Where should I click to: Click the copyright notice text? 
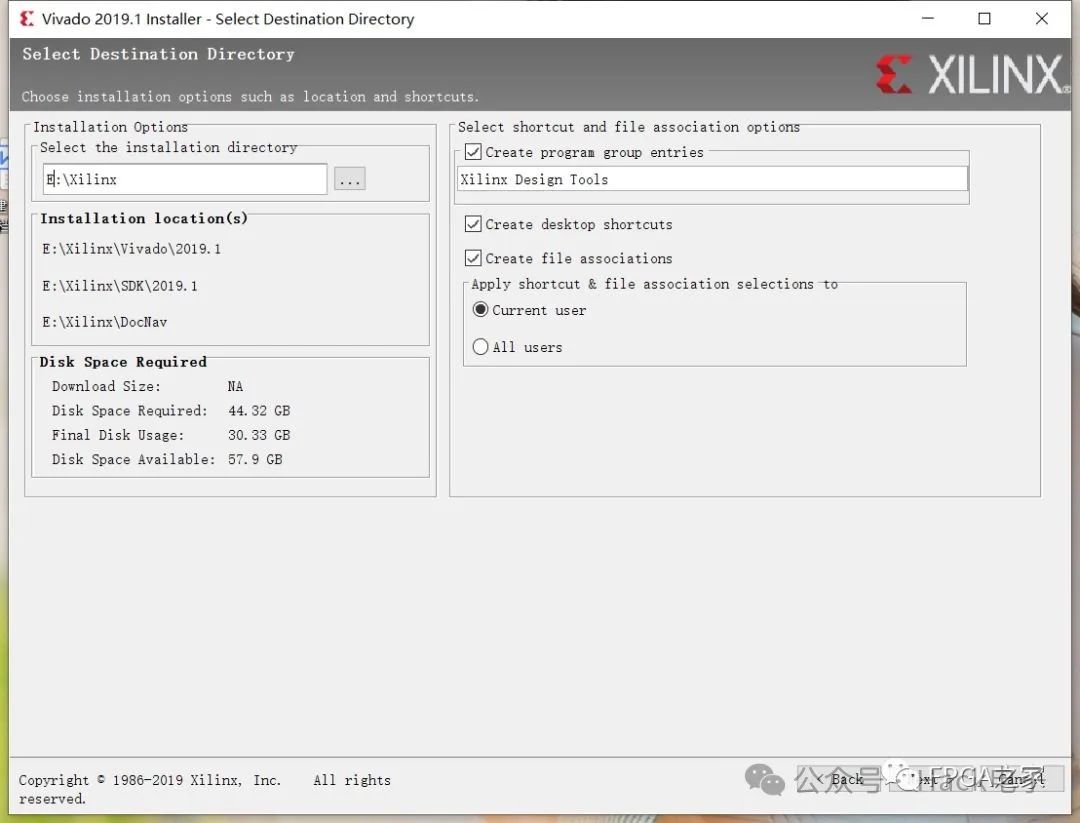coord(205,789)
